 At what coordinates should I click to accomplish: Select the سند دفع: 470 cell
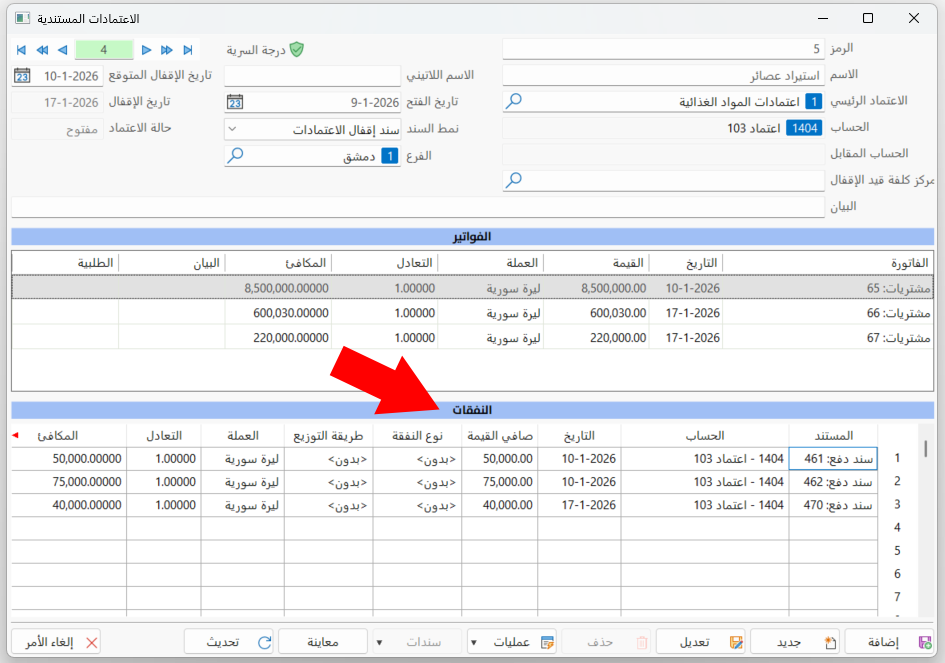(x=833, y=505)
